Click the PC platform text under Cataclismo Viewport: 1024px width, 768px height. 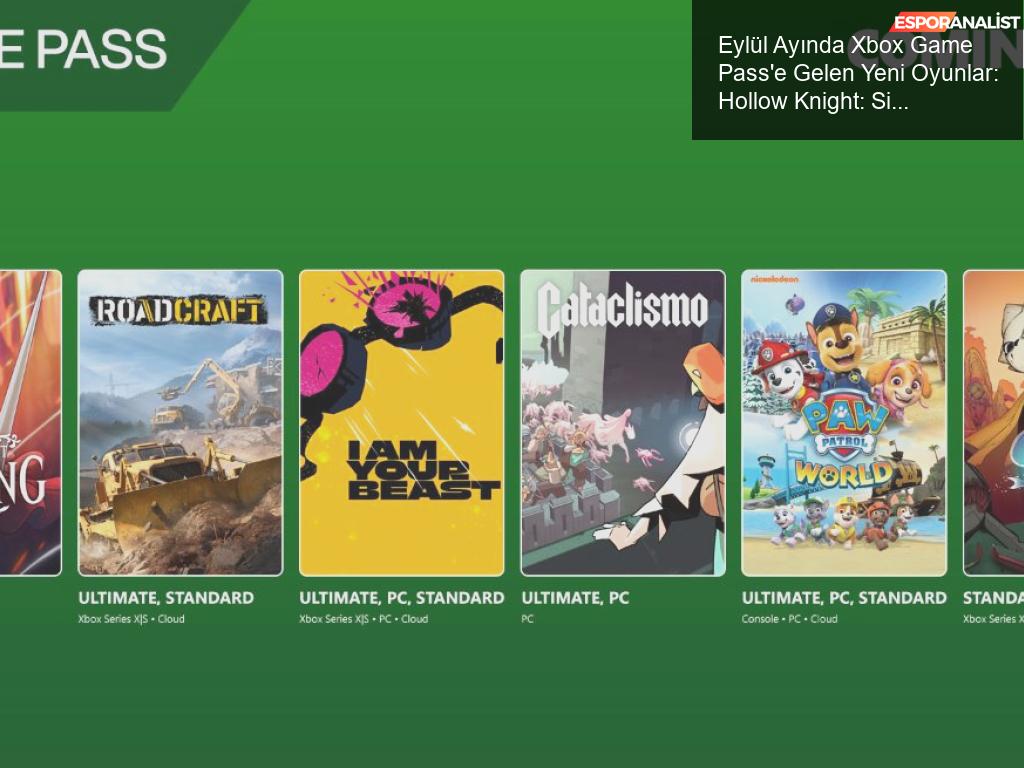pyautogui.click(x=528, y=619)
